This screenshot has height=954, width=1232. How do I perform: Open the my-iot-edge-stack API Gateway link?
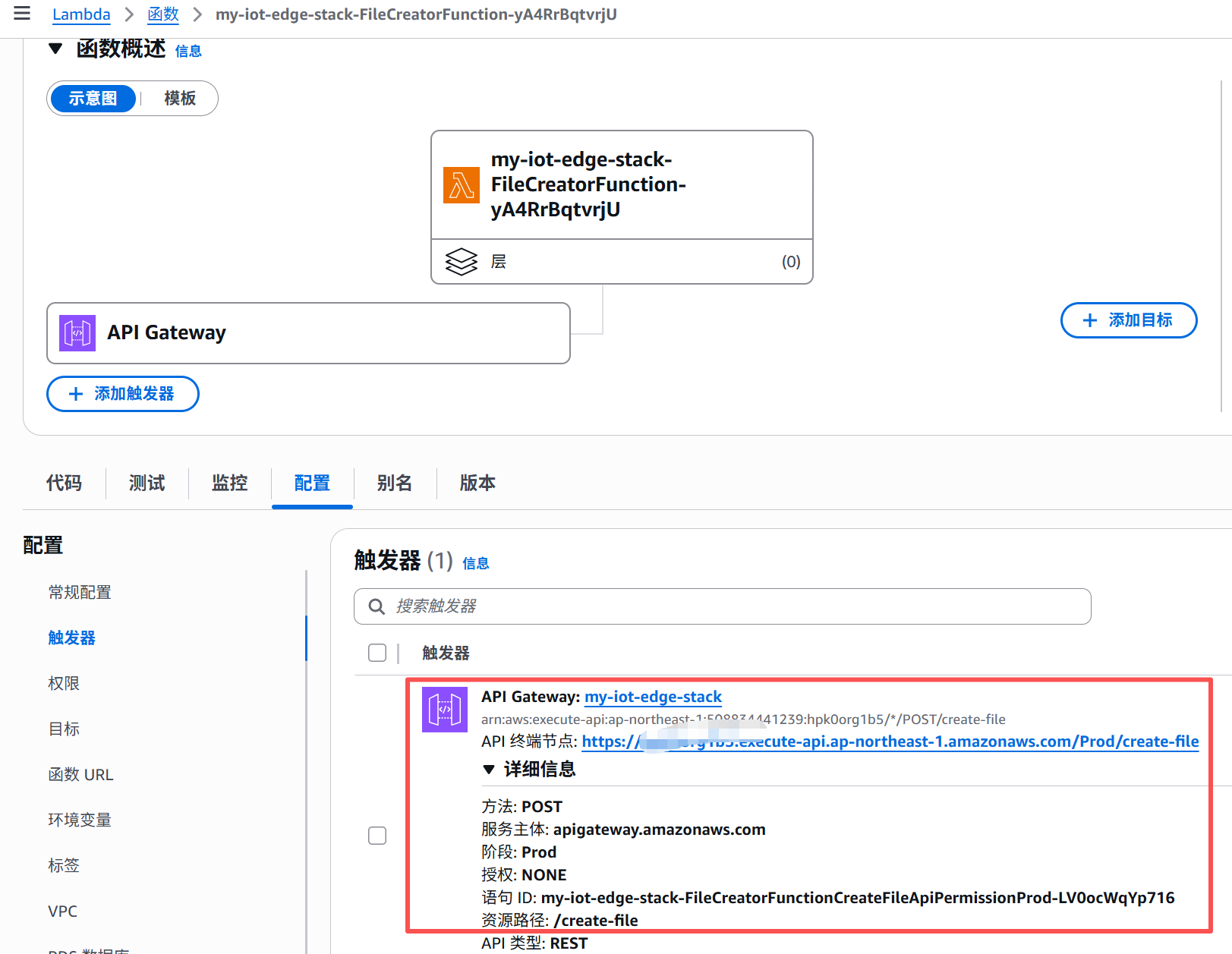tap(653, 697)
